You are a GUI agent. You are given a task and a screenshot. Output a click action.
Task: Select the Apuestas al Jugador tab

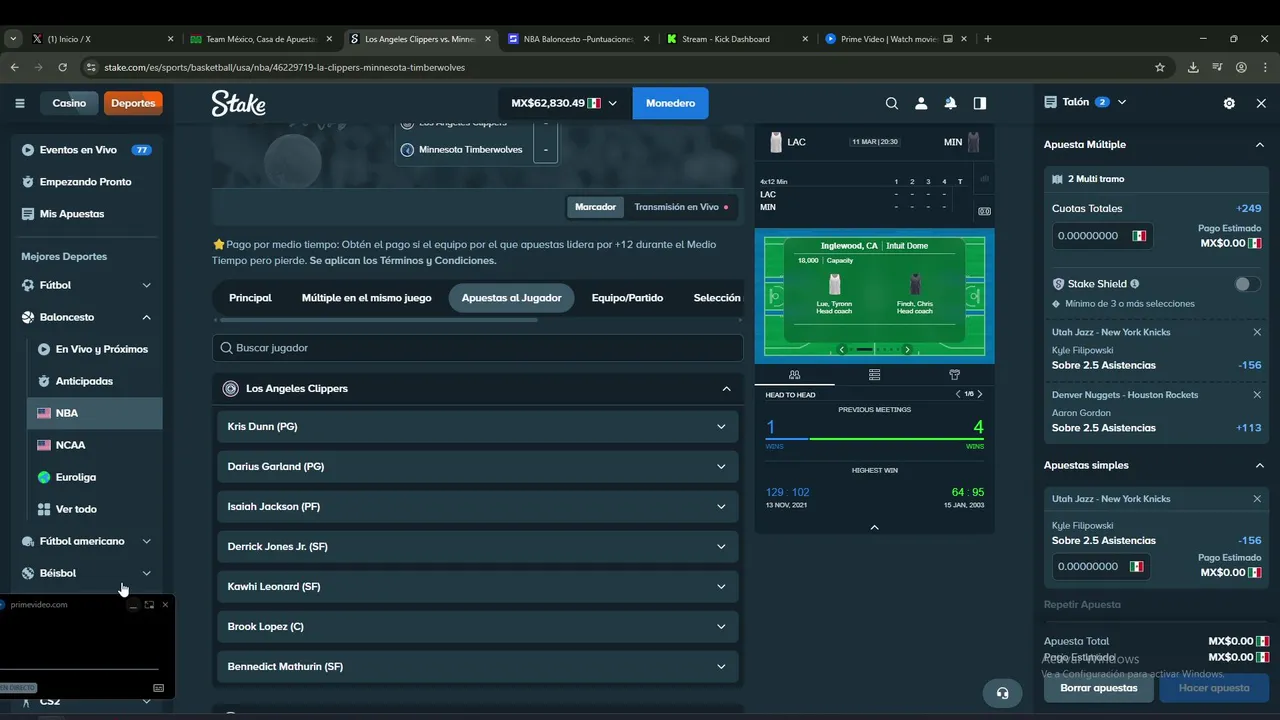click(x=511, y=298)
